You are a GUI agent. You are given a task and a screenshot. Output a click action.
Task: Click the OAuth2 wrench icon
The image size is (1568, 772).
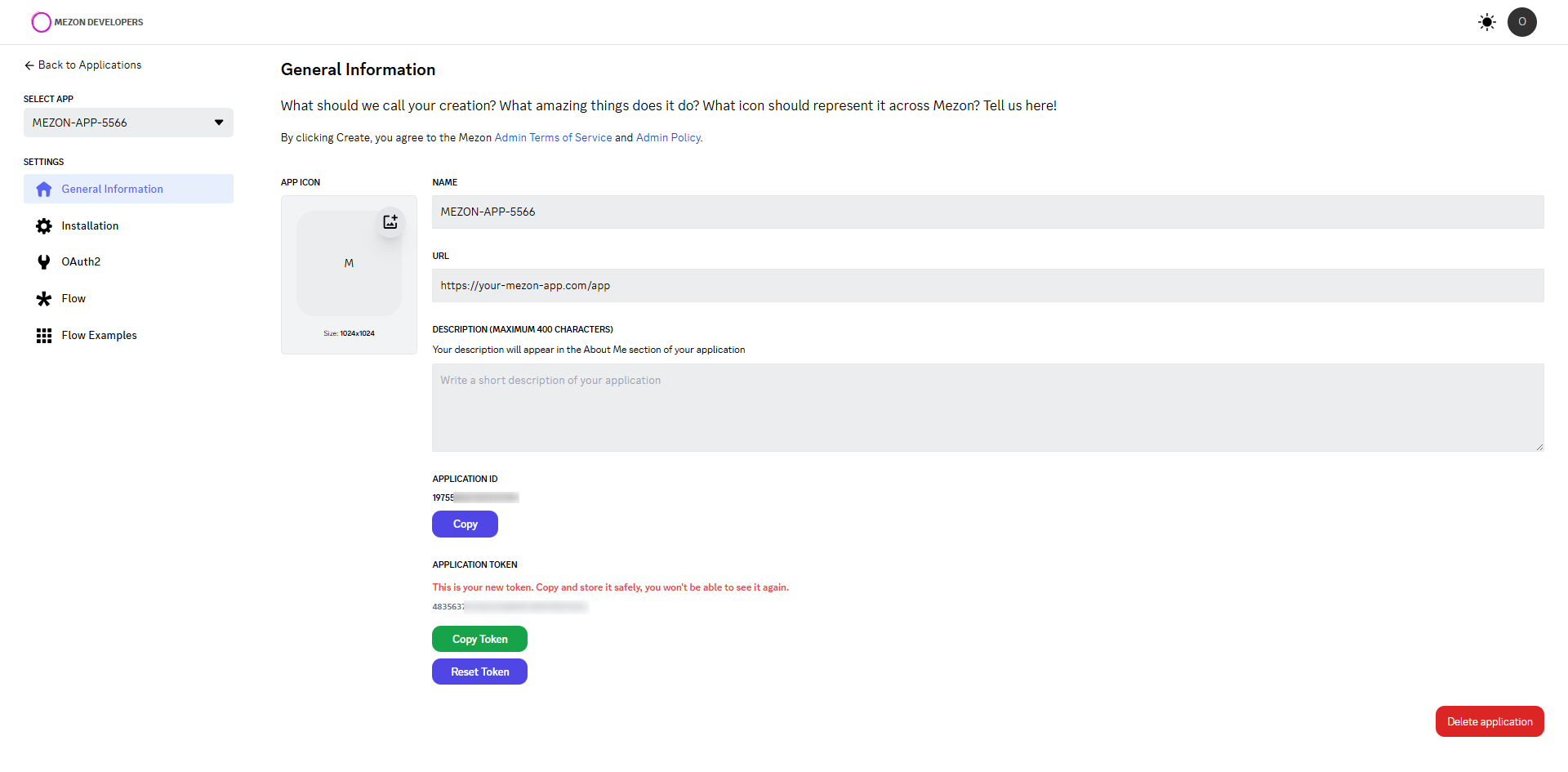pos(44,262)
